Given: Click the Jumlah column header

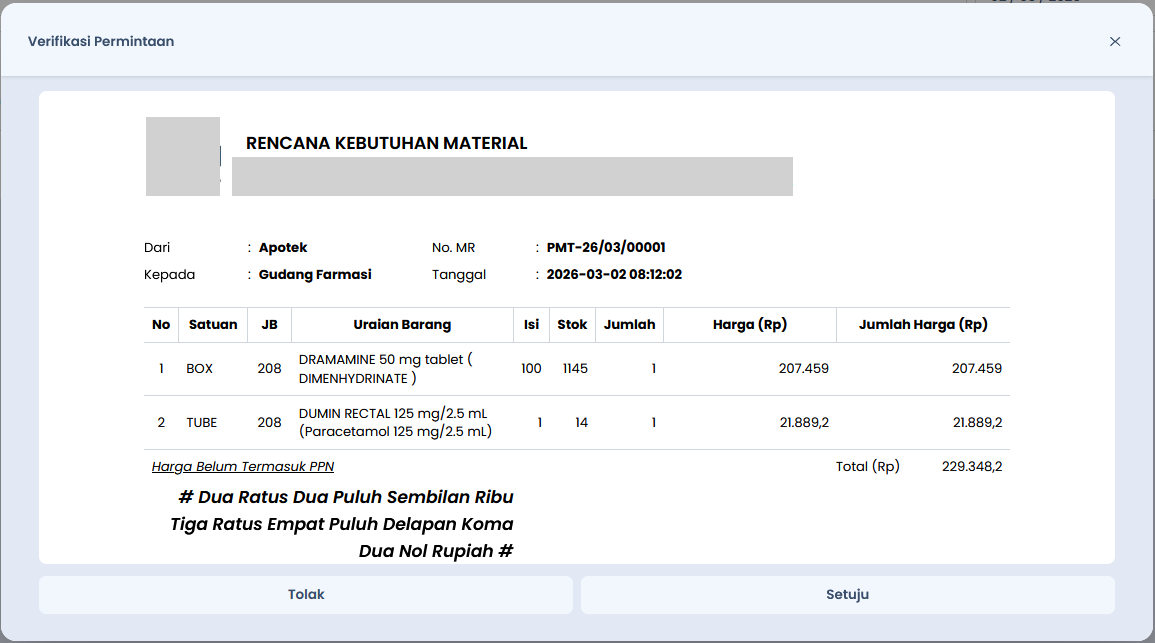Looking at the screenshot, I should click(629, 325).
